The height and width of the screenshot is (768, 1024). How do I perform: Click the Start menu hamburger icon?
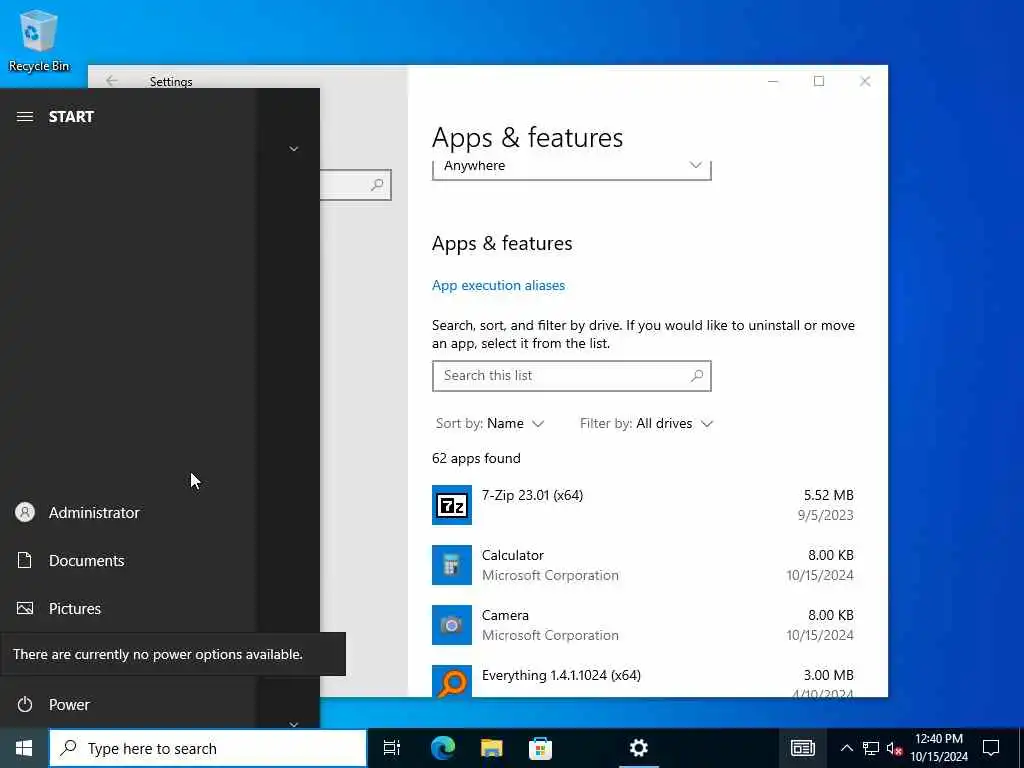coord(25,117)
